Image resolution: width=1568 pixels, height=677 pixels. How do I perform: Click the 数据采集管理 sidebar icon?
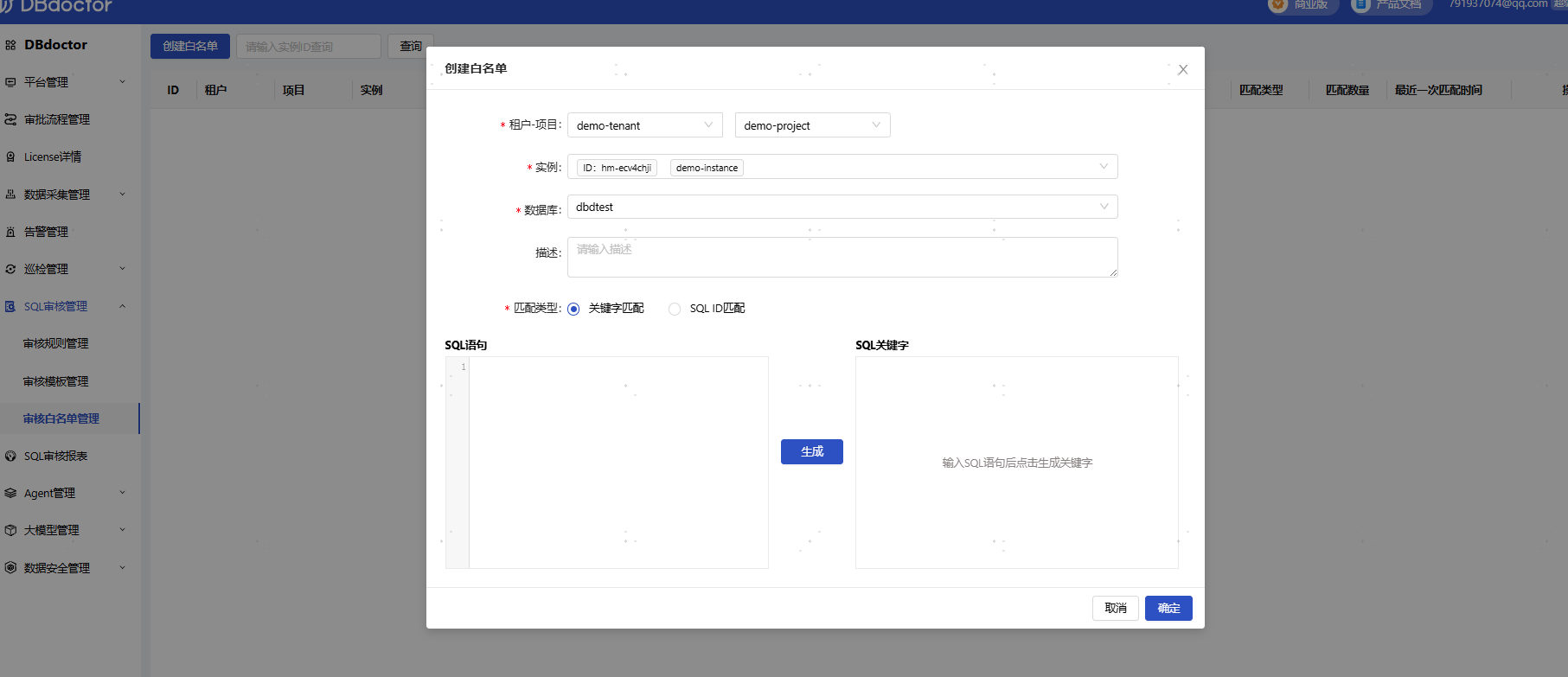coord(10,195)
